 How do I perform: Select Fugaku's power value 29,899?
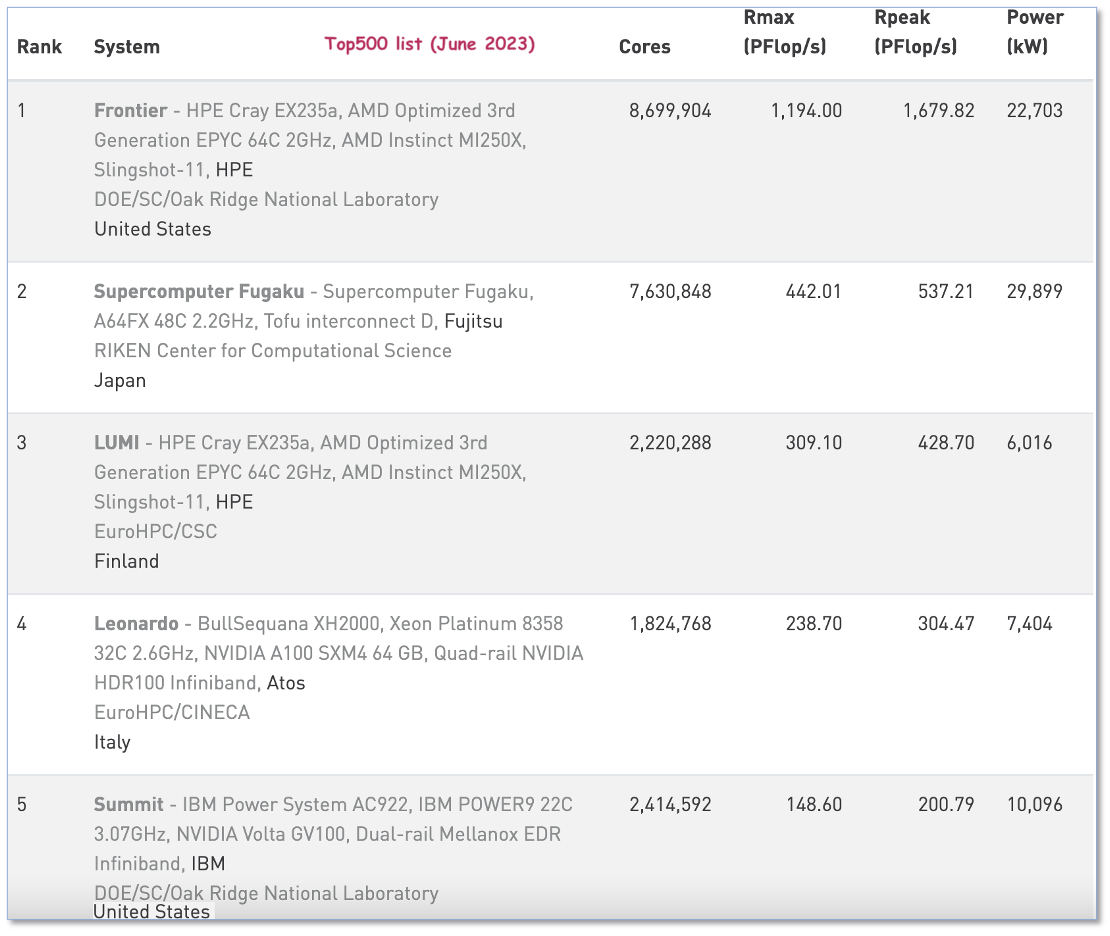pos(1034,292)
